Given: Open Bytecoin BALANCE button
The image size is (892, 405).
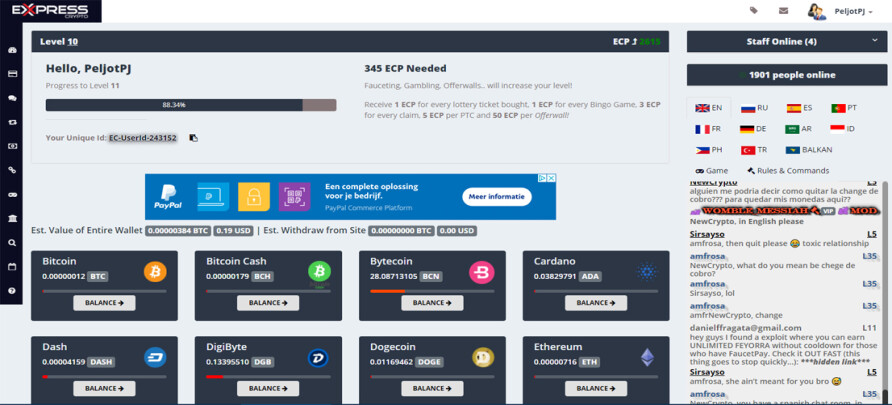Looking at the screenshot, I should [432, 303].
